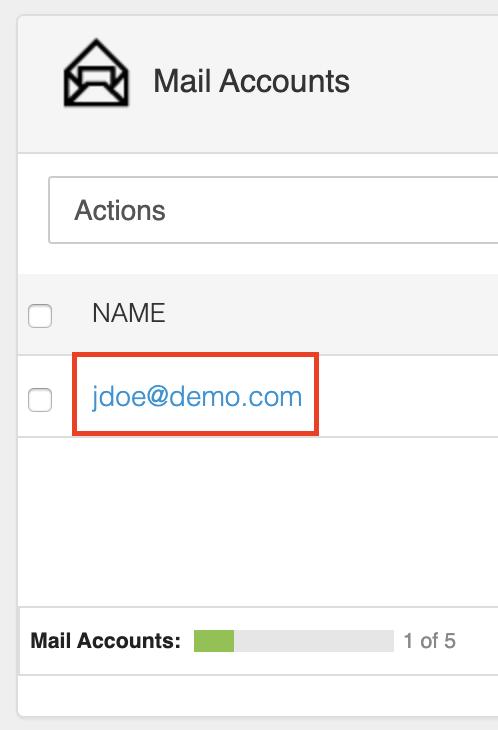Click header bar area right of Mail Accounts title
The height and width of the screenshot is (730, 498).
(x=424, y=82)
